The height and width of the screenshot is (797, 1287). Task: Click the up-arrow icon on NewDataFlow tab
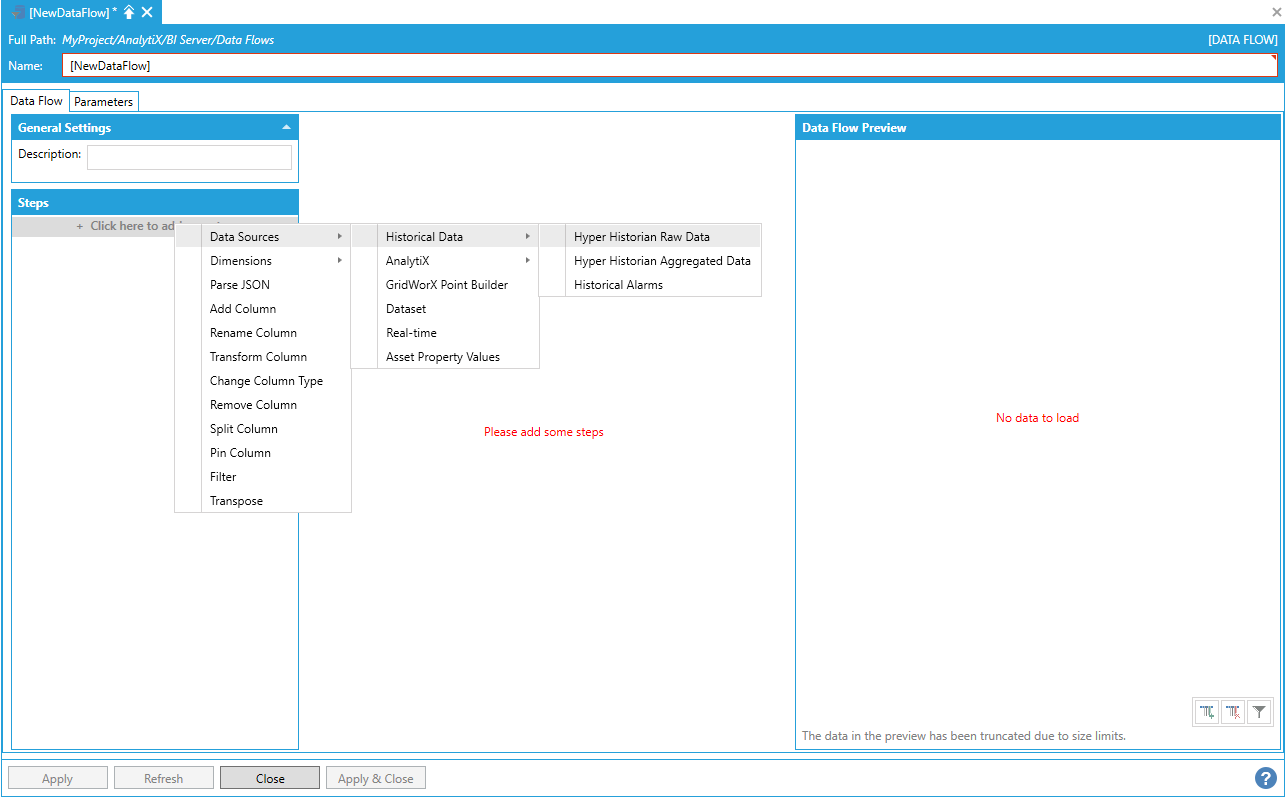click(x=129, y=12)
